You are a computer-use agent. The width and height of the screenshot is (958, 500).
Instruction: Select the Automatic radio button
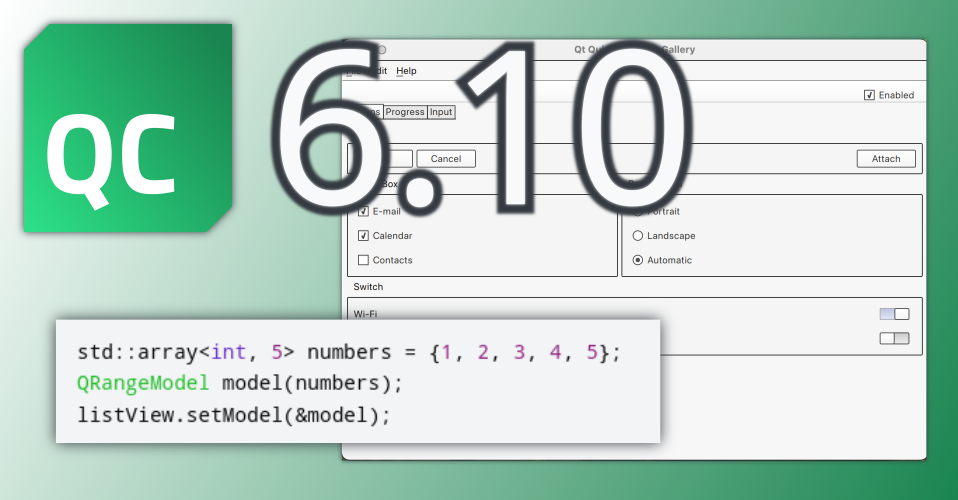tap(638, 260)
